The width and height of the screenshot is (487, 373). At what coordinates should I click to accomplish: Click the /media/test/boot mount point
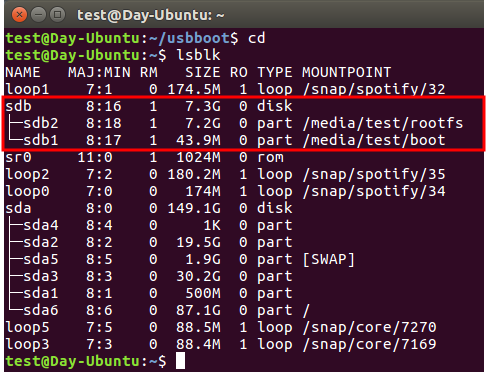(x=374, y=140)
